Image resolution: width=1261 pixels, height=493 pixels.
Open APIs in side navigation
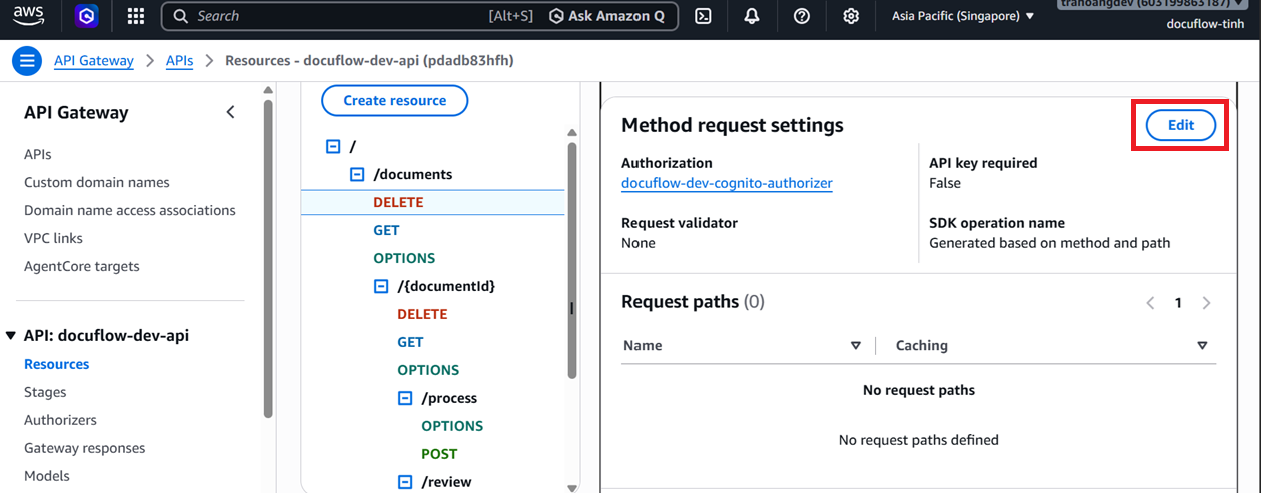[x=38, y=154]
